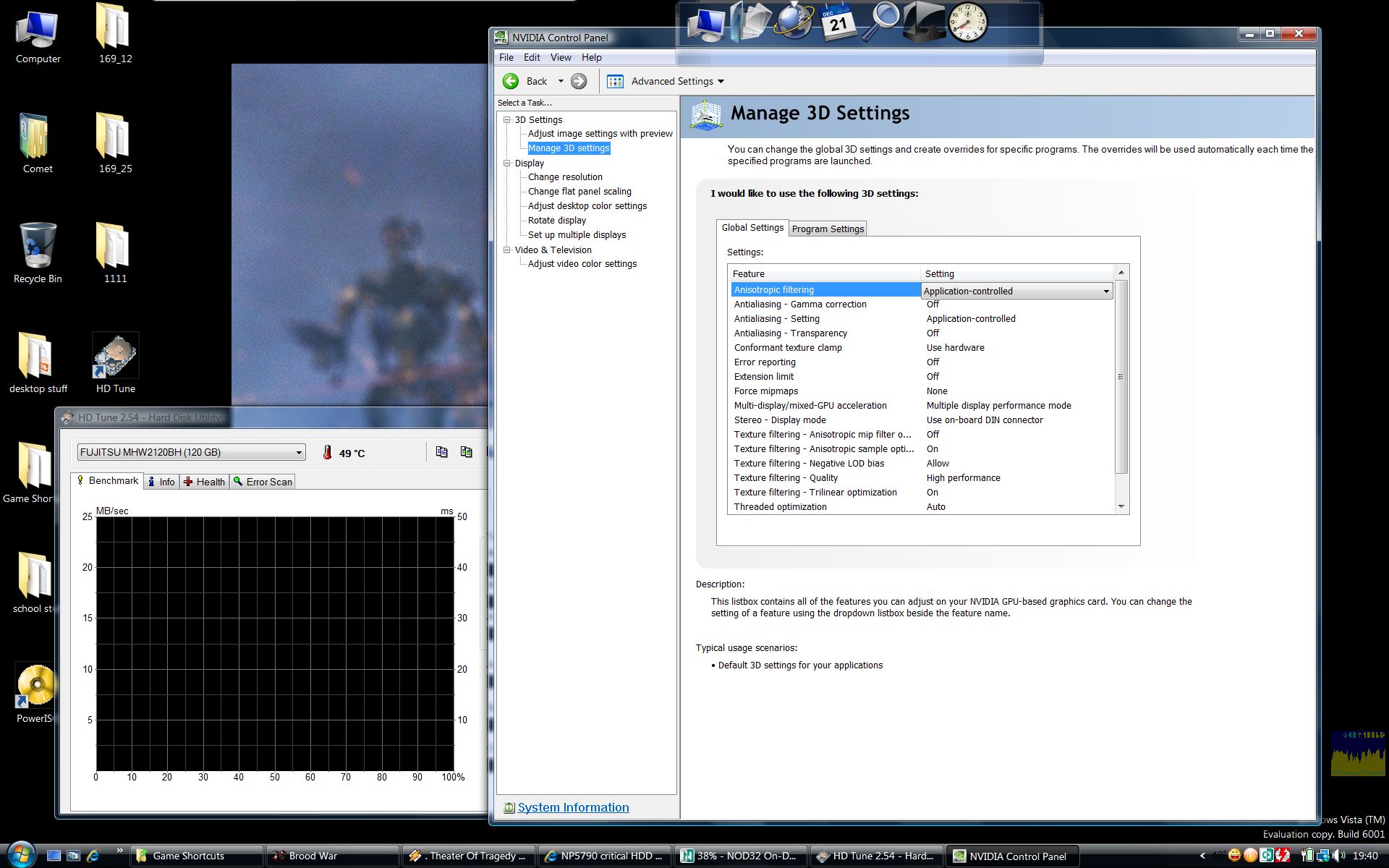
Task: Click the green Back arrow icon
Action: pos(511,81)
